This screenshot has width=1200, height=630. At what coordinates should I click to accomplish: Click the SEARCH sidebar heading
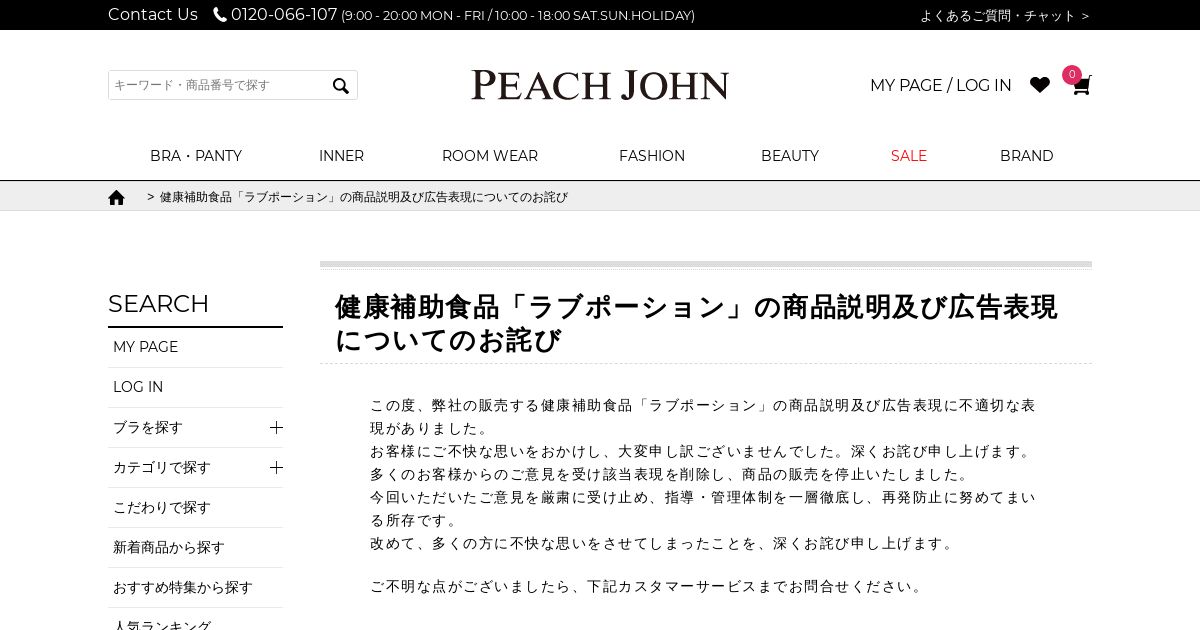[158, 304]
